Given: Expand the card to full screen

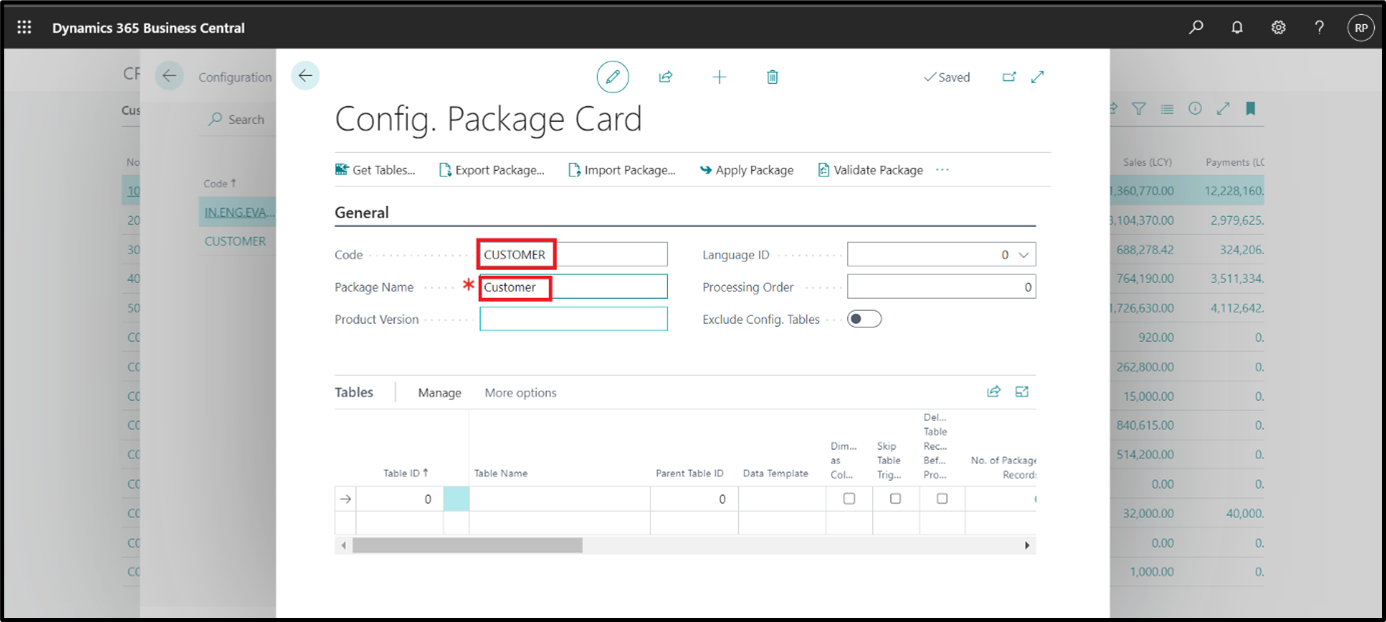Looking at the screenshot, I should point(1037,77).
